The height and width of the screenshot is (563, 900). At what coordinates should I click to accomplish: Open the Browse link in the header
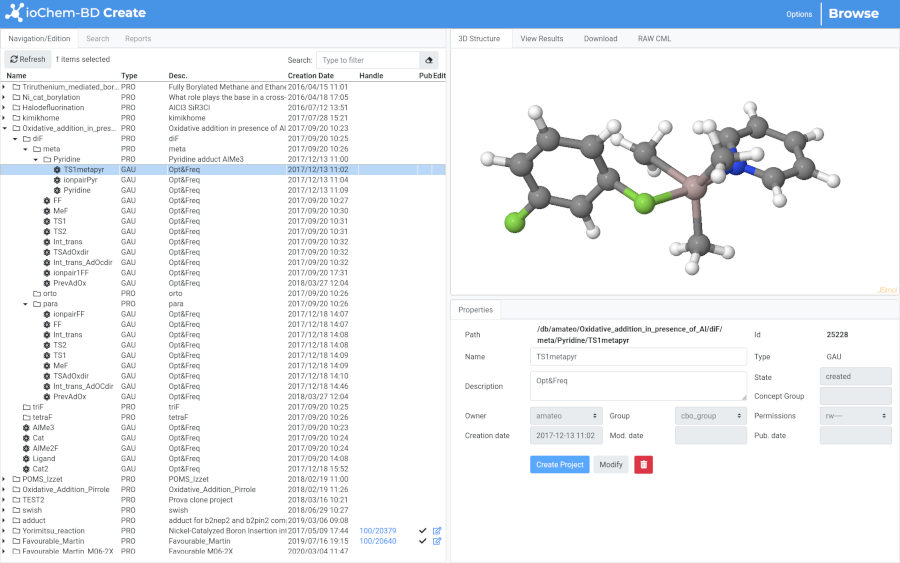click(x=854, y=13)
